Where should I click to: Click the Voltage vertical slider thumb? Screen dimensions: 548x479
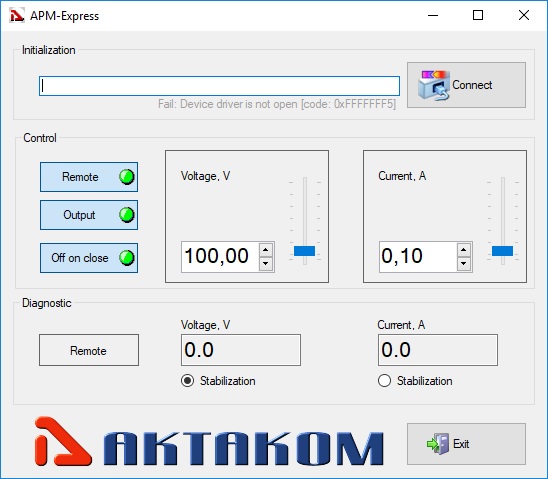304,251
